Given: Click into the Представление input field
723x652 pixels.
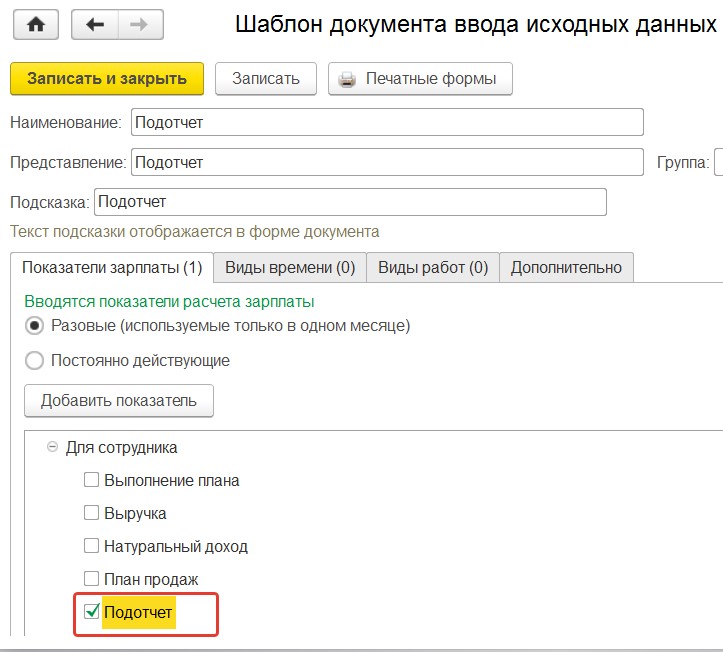Looking at the screenshot, I should click(x=387, y=162).
